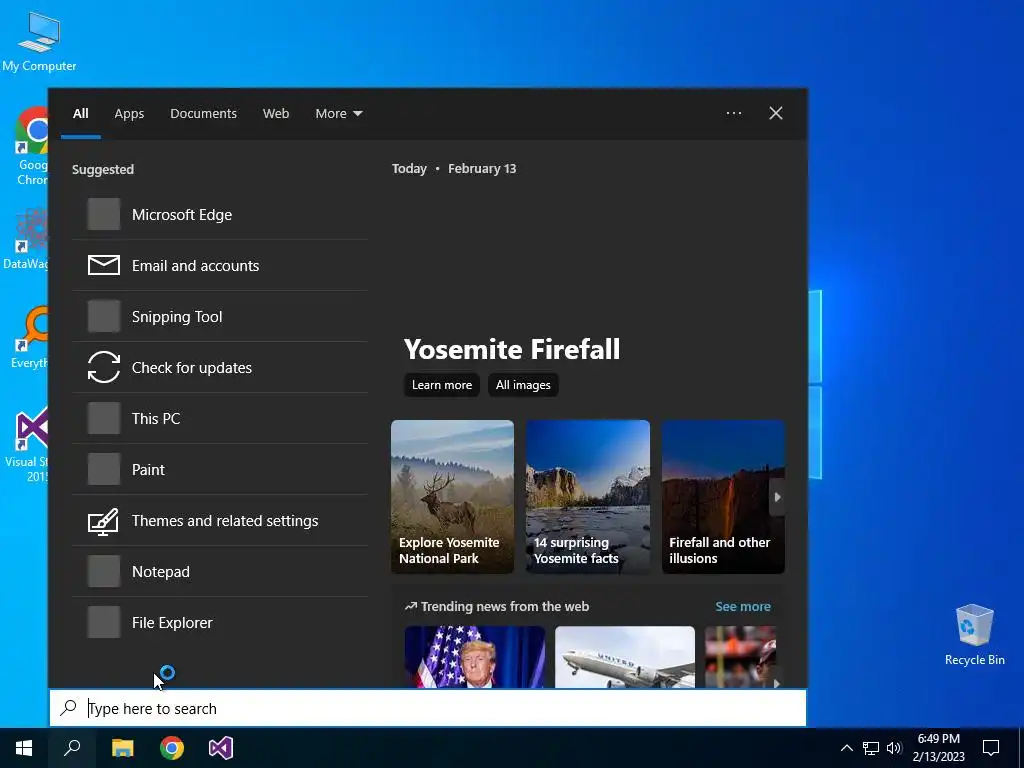
Task: Click the Today February 13 date header
Action: pos(454,168)
